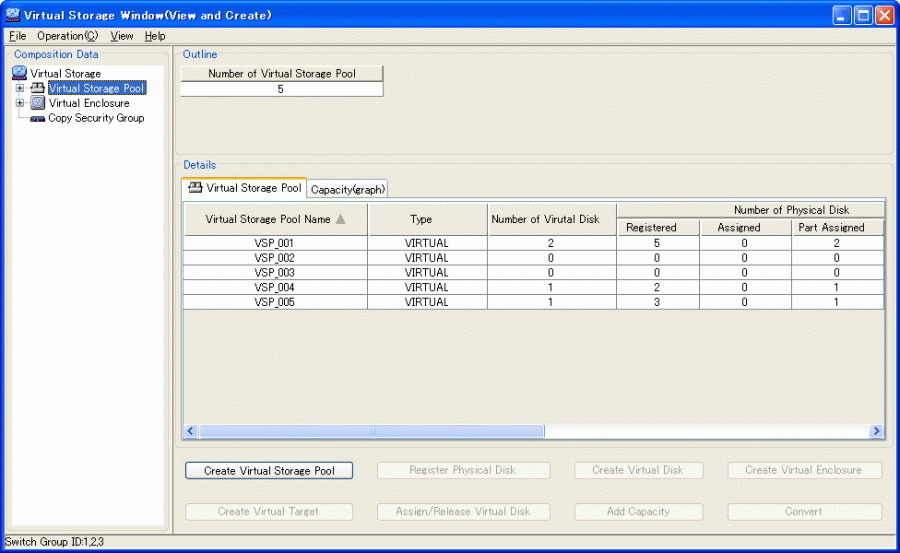
Task: Select the VSP_001 row in table
Action: [x=274, y=243]
